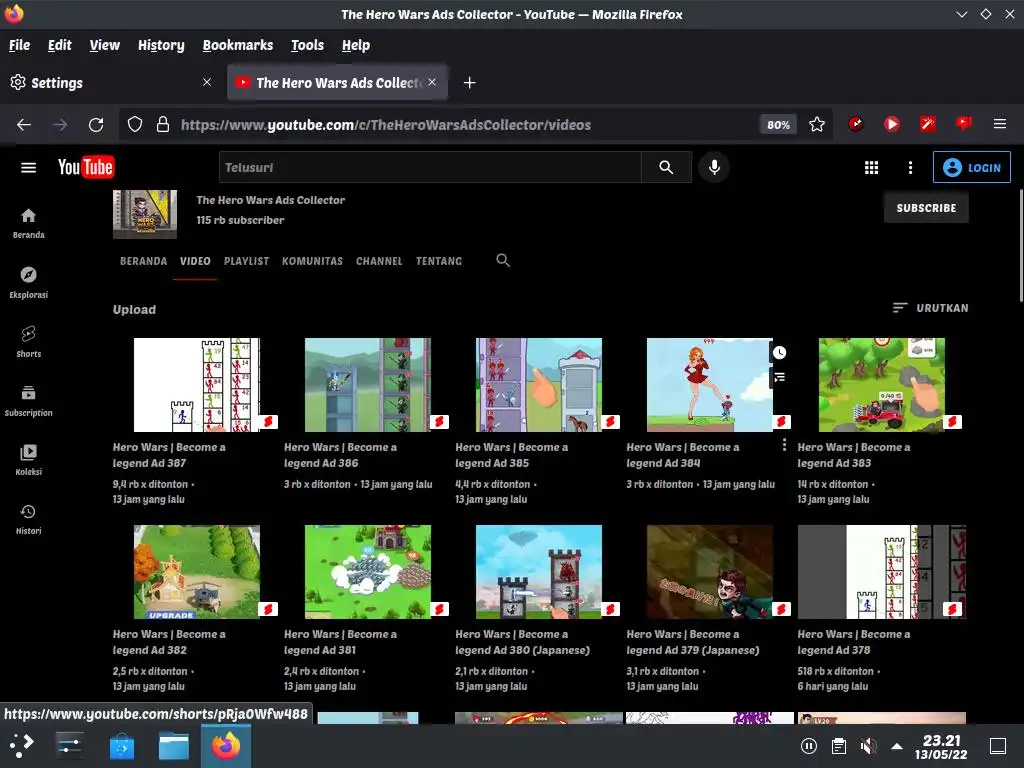Open the Tools menu
The image size is (1024, 768).
coord(308,45)
